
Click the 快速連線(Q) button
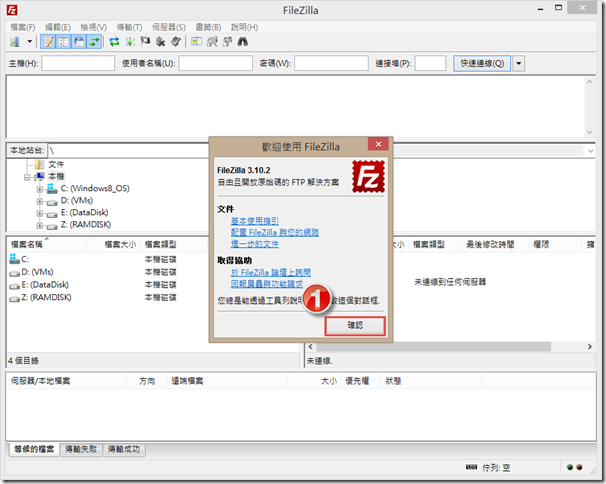point(482,63)
